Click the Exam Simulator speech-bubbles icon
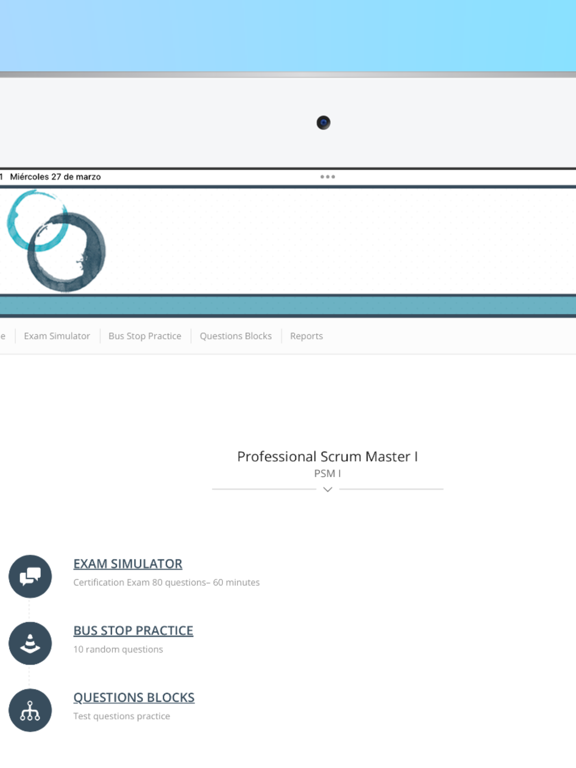Image resolution: width=576 pixels, height=768 pixels. (x=30, y=576)
